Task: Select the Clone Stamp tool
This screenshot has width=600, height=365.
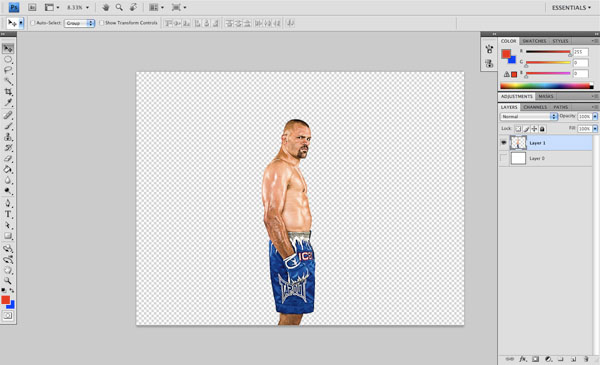Action: coord(8,137)
